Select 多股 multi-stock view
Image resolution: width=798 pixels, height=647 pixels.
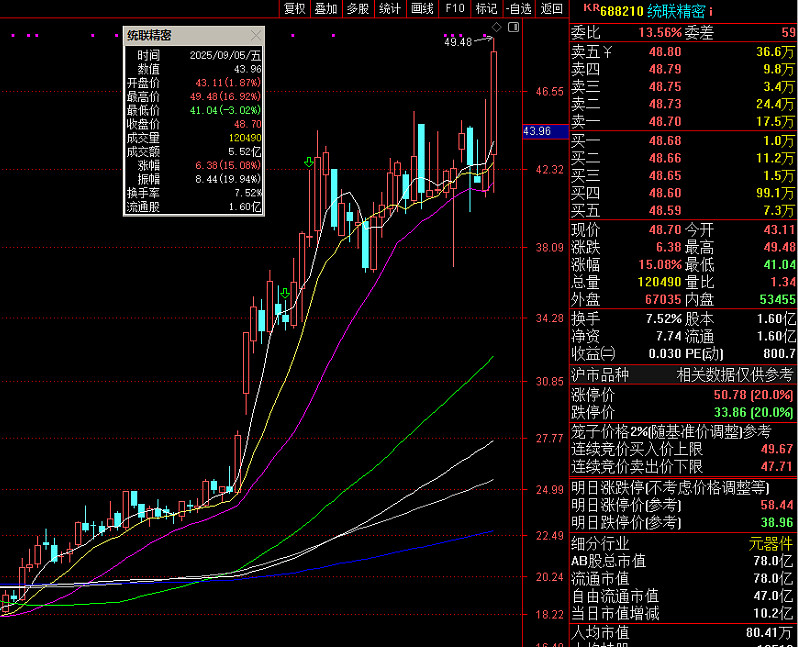click(358, 9)
